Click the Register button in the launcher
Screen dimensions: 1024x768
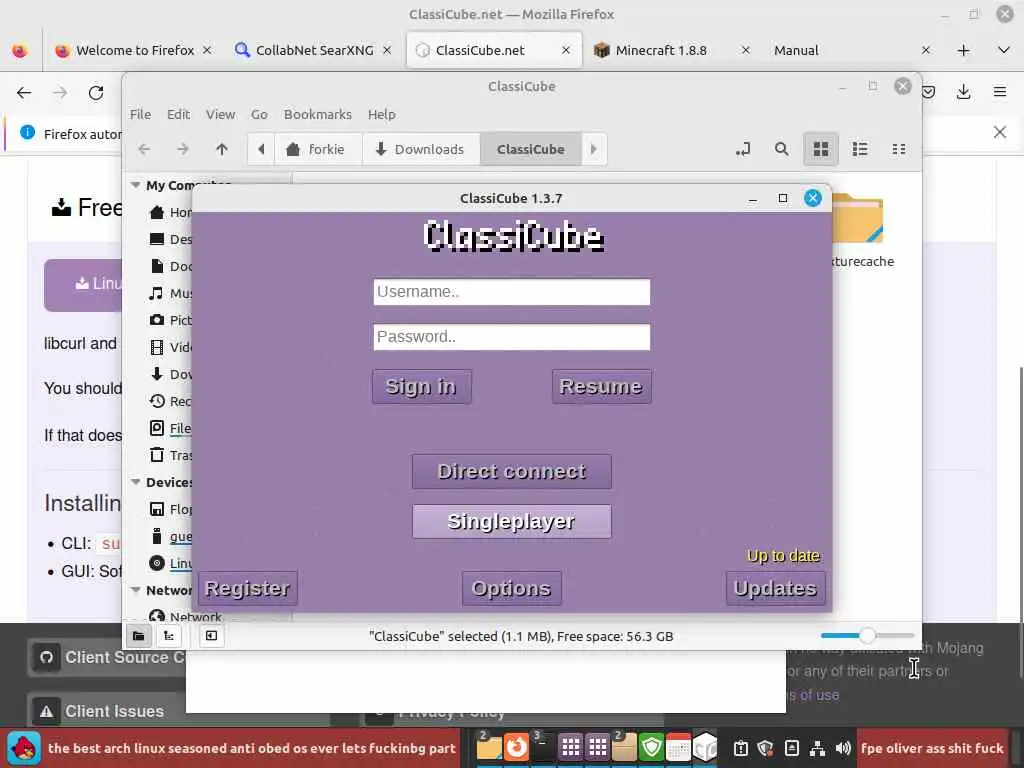[248, 588]
